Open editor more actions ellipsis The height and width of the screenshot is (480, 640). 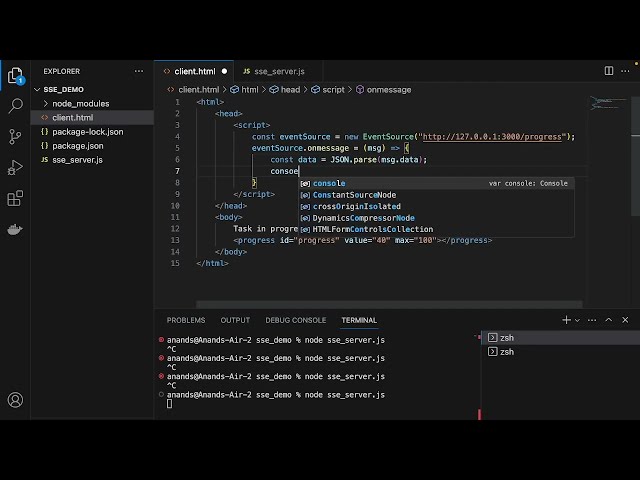(625, 71)
